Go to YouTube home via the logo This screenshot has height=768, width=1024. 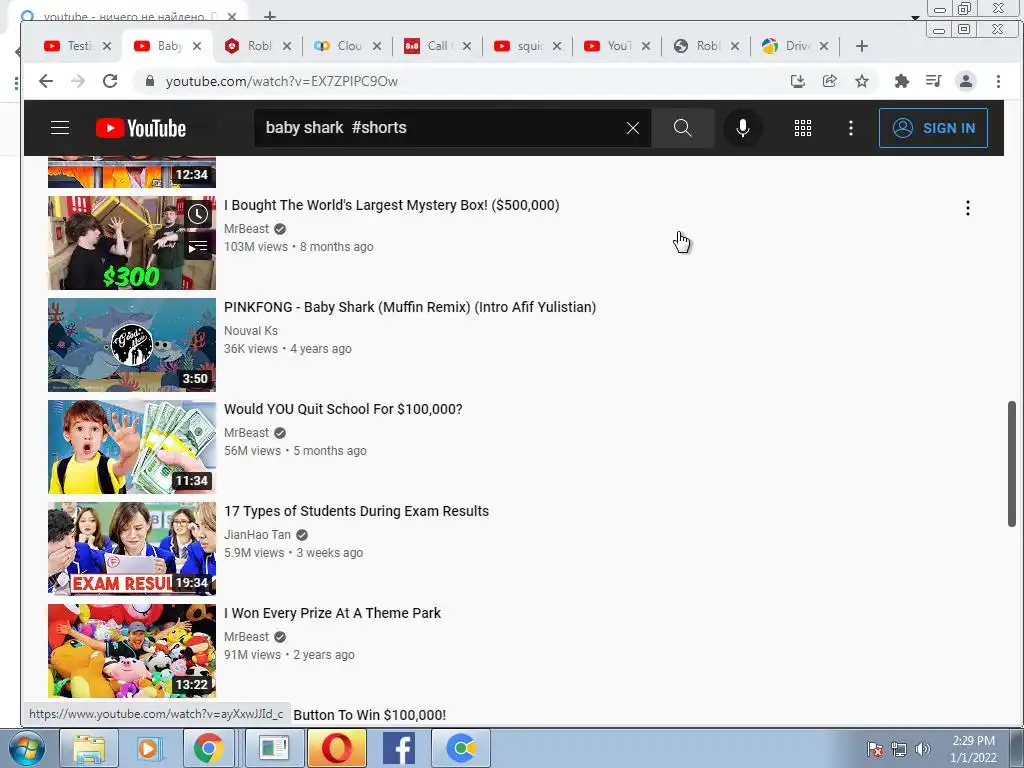click(141, 128)
